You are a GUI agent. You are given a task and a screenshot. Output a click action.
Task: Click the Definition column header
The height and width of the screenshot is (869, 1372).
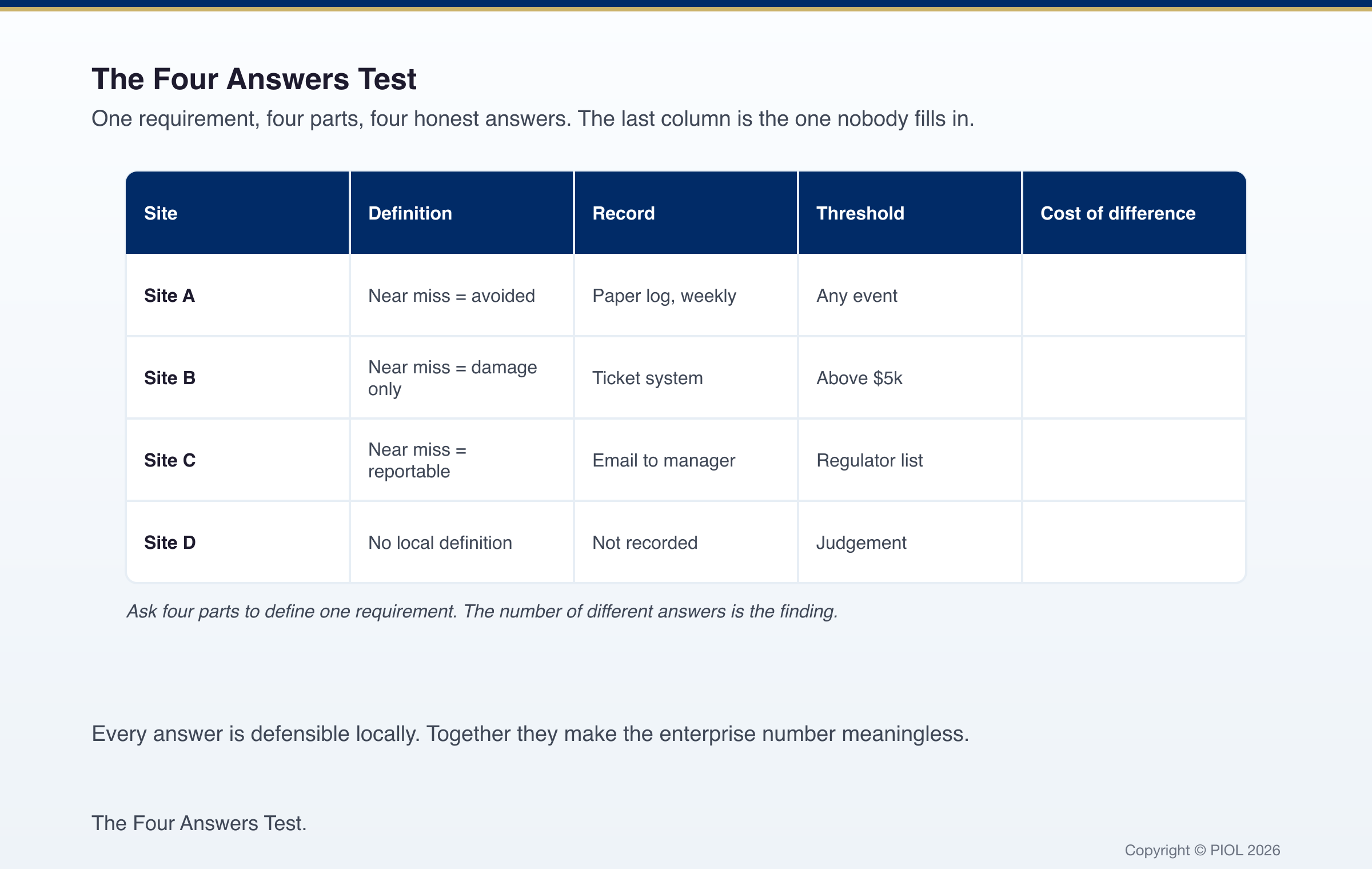461,213
